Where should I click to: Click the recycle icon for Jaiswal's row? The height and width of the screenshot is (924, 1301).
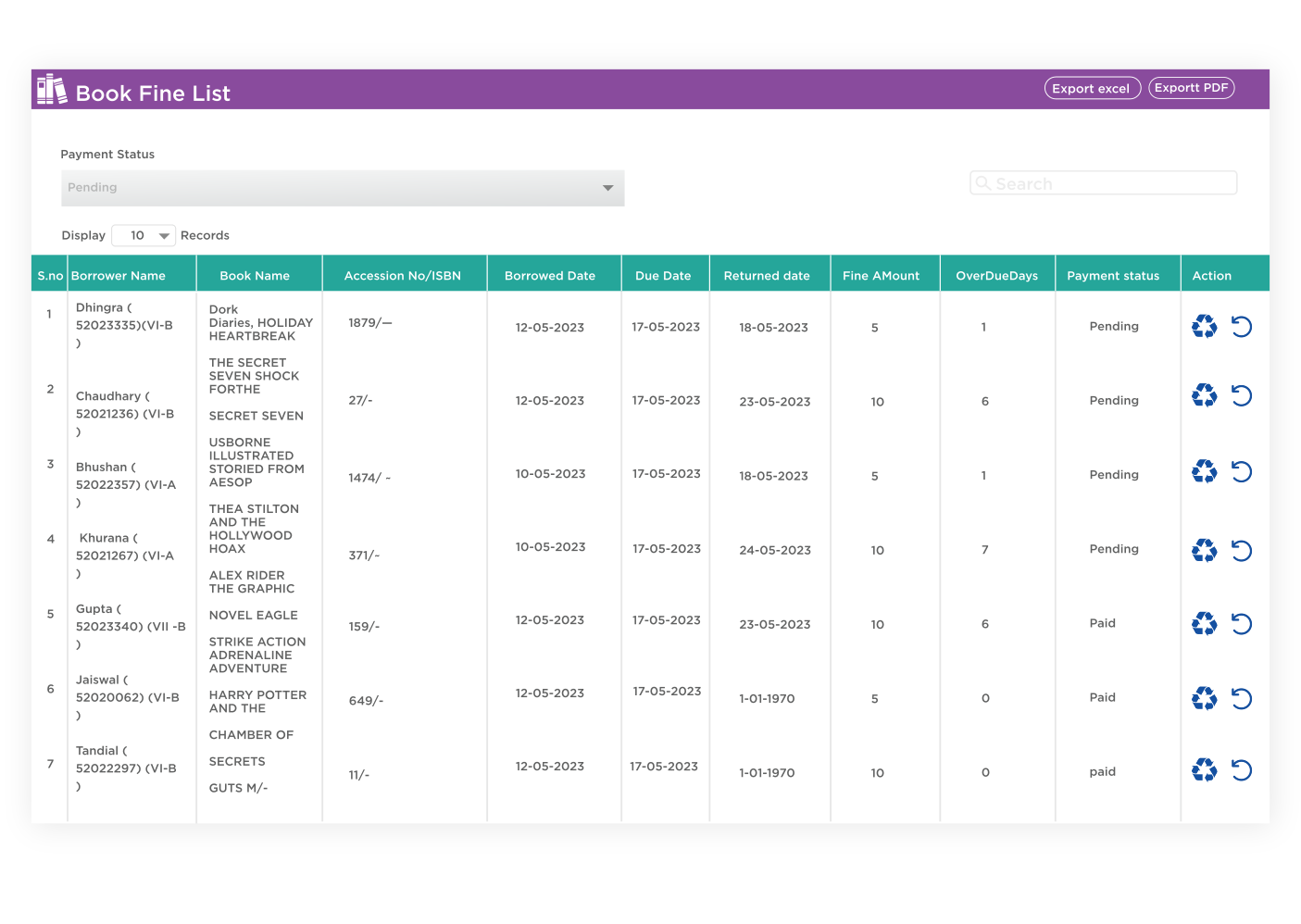1204,698
